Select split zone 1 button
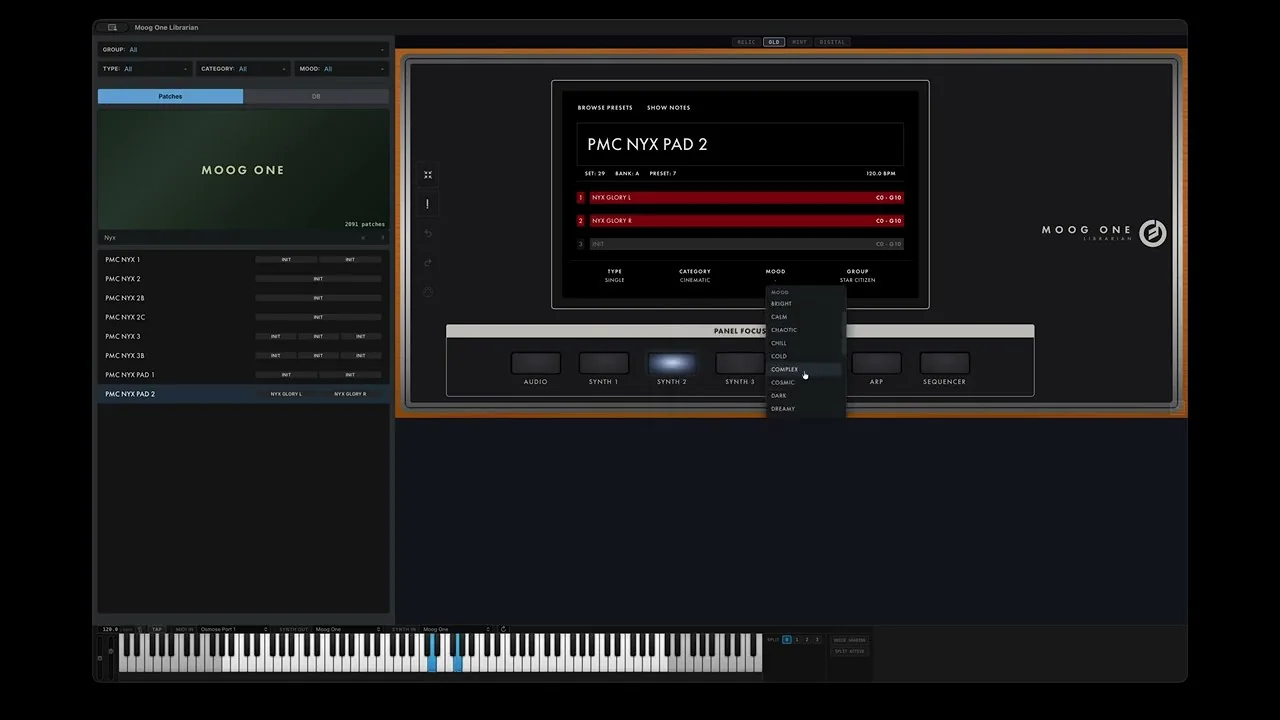Screen dimensions: 1280x720 [x=796, y=640]
